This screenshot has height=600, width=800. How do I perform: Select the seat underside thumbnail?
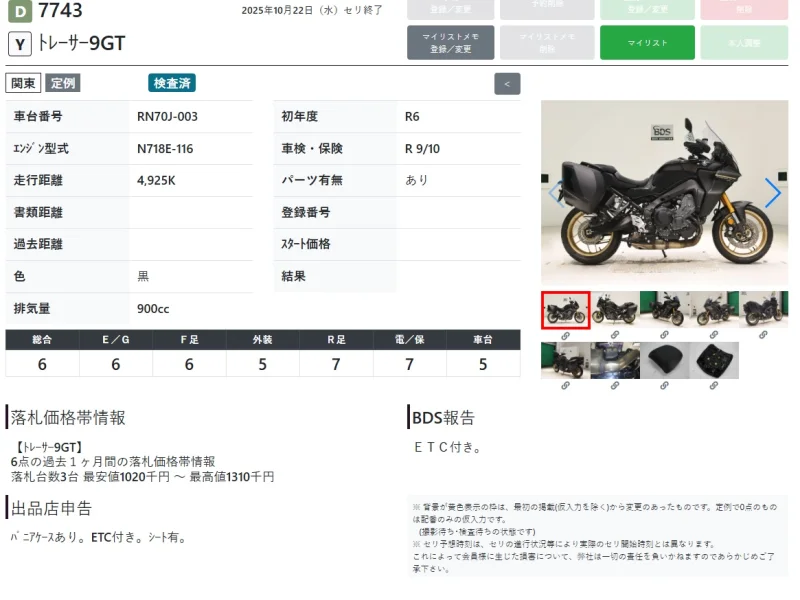[x=714, y=360]
